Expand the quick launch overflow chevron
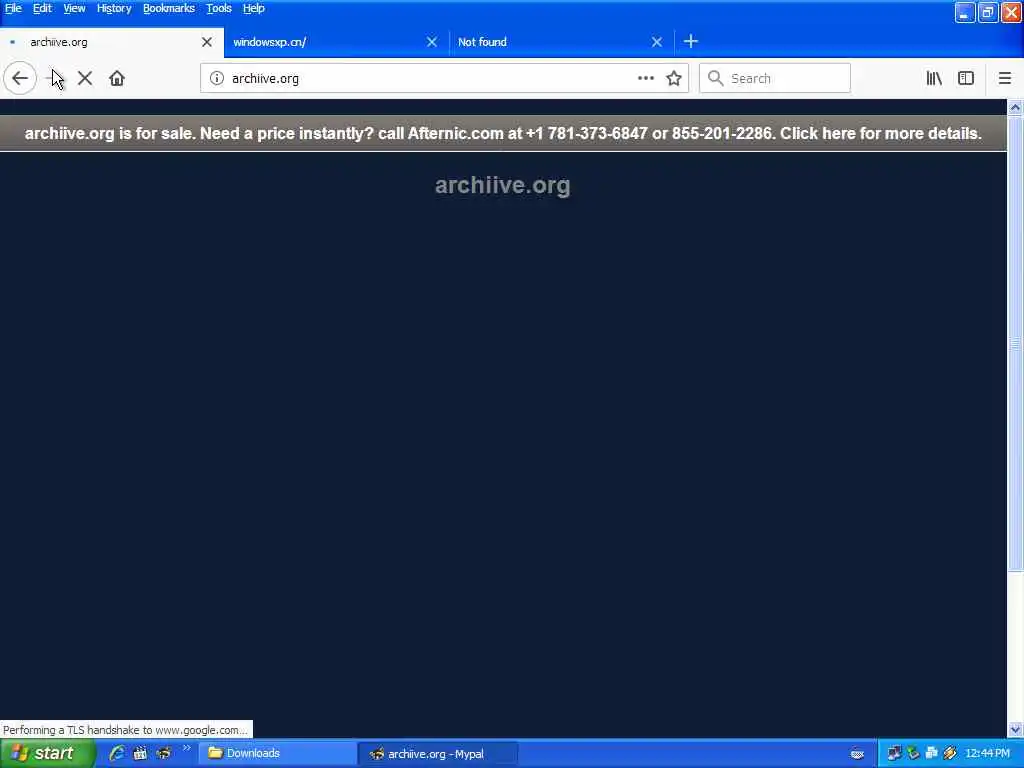 click(186, 748)
